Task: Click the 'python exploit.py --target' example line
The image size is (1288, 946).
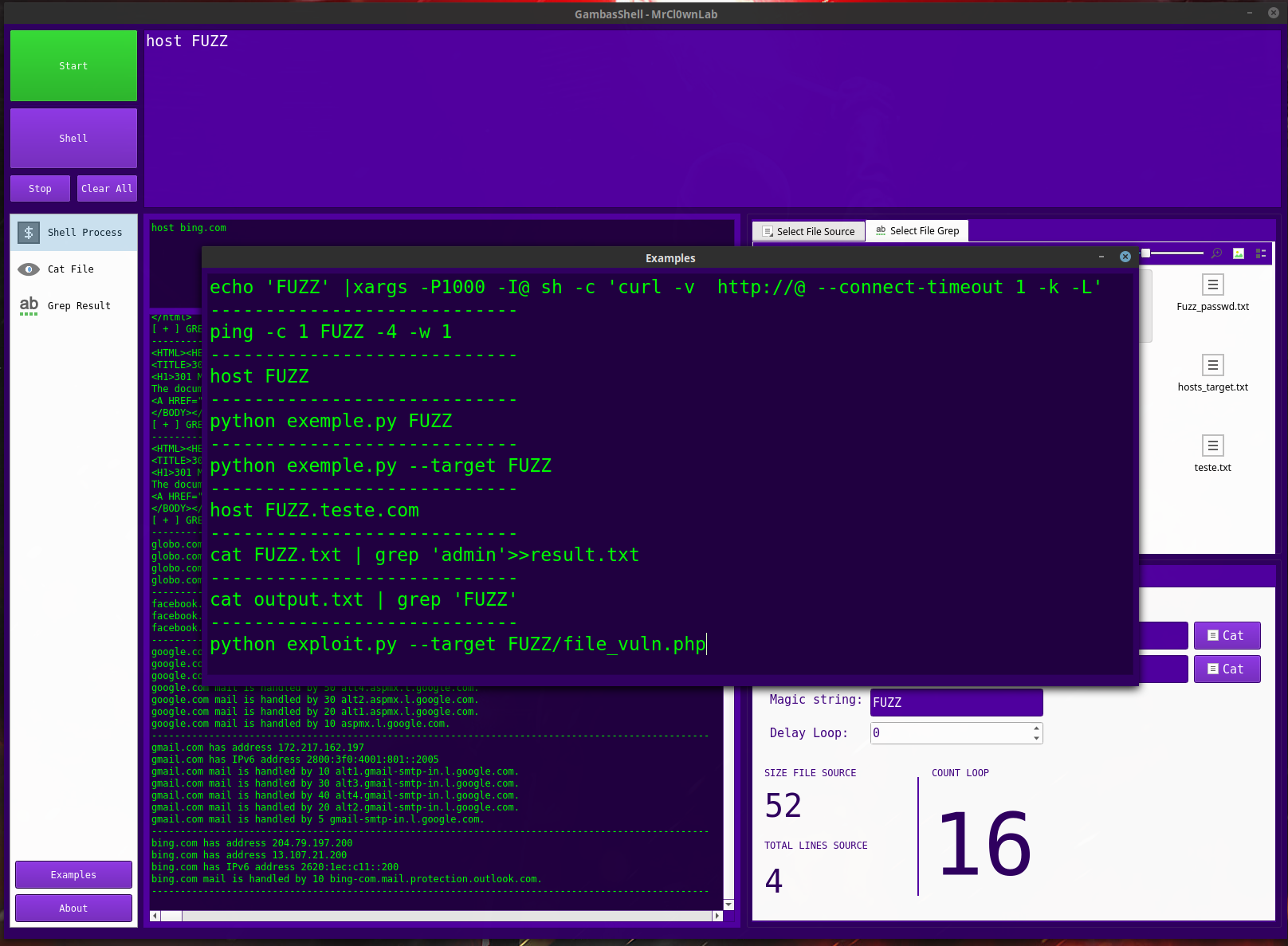Action: [457, 644]
